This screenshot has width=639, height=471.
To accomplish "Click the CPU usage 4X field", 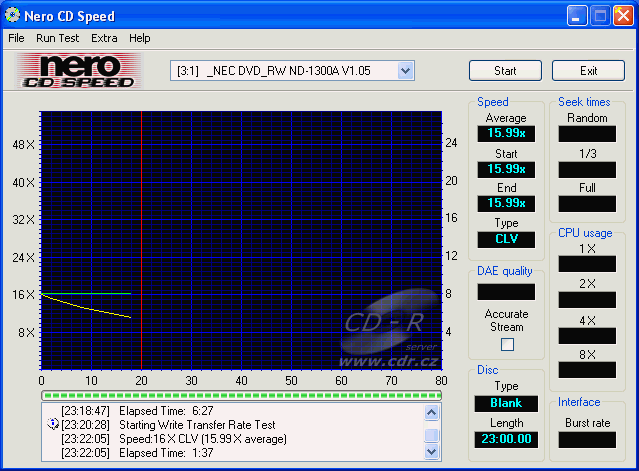I will point(587,336).
